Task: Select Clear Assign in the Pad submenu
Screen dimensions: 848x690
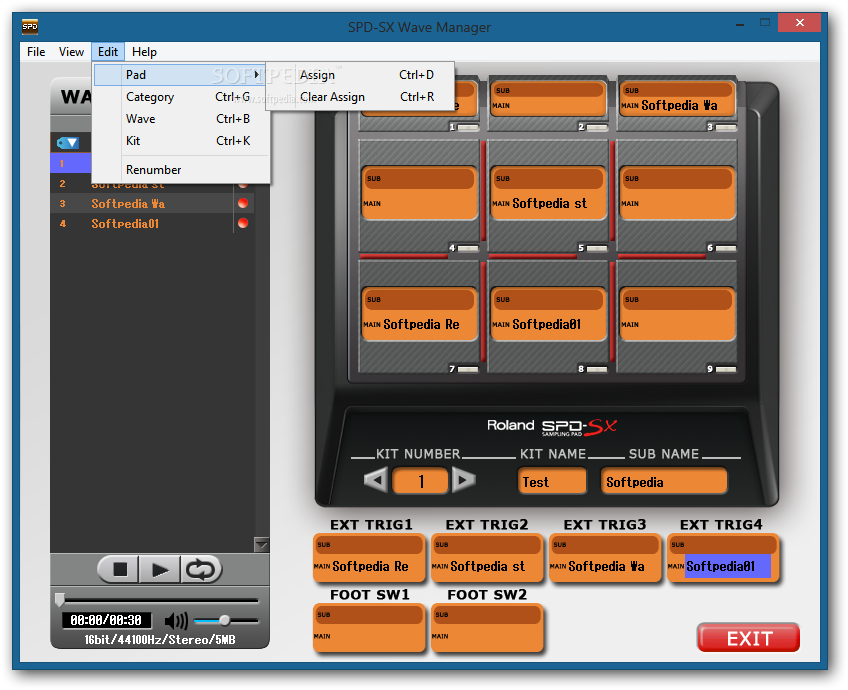Action: pyautogui.click(x=360, y=97)
